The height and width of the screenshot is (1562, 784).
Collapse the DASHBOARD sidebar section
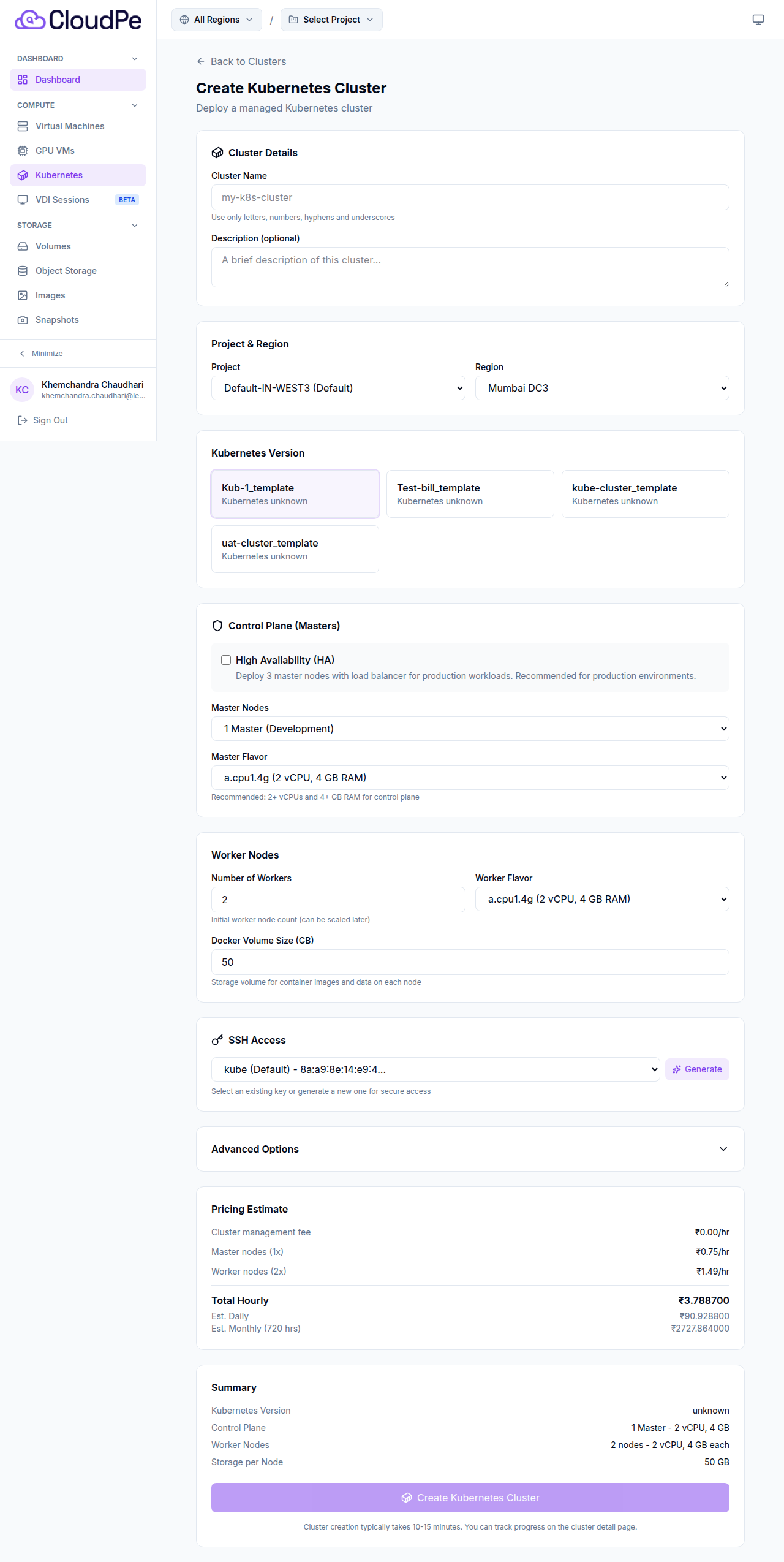[78, 59]
